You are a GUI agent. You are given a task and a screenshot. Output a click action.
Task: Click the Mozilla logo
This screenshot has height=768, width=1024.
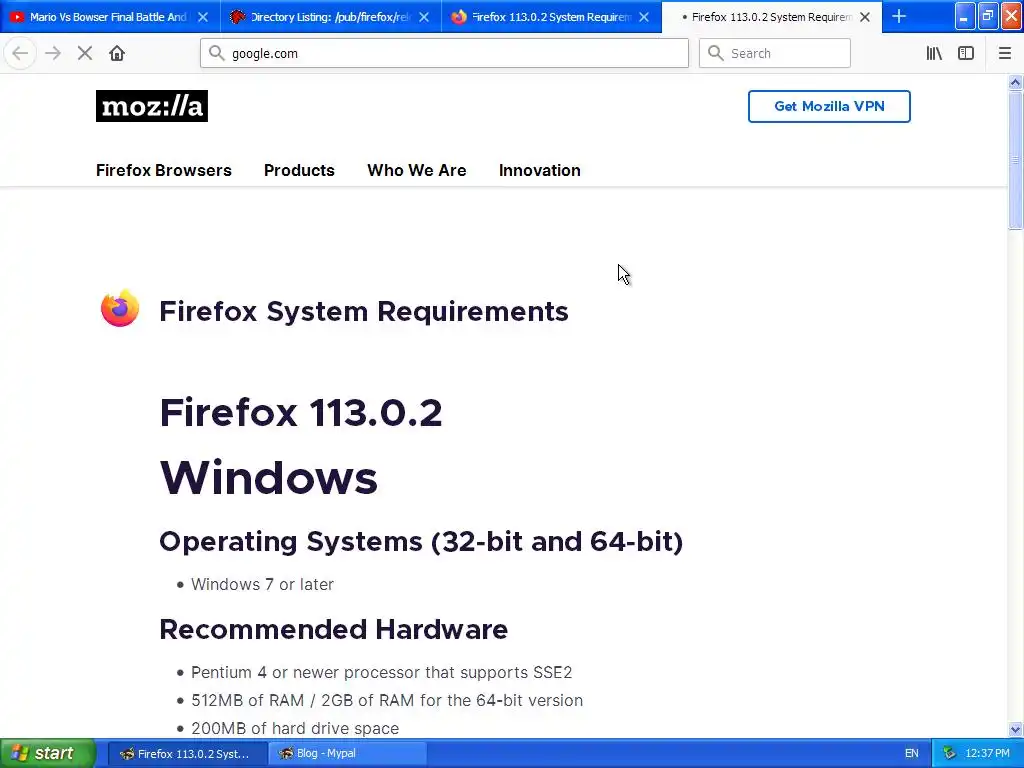coord(152,106)
